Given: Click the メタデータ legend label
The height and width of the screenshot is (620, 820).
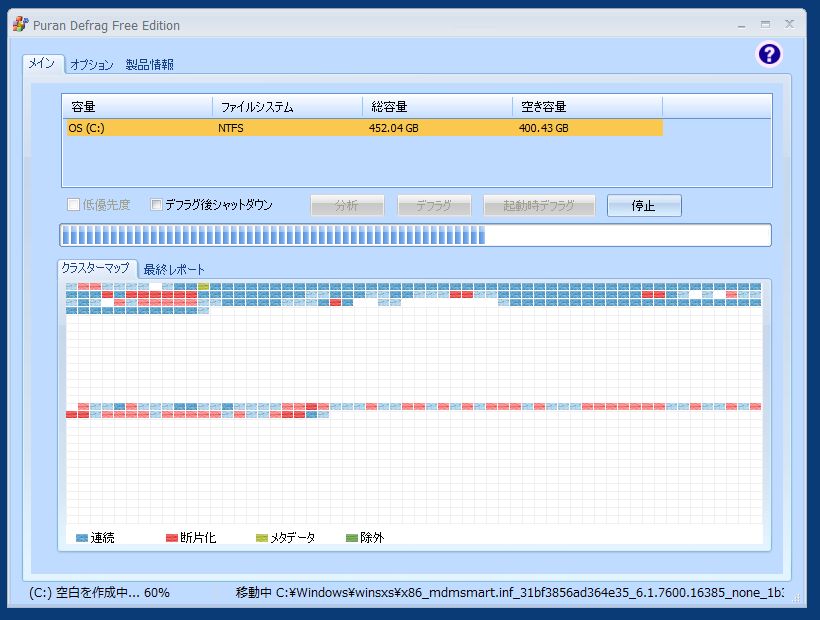Looking at the screenshot, I should [293, 538].
